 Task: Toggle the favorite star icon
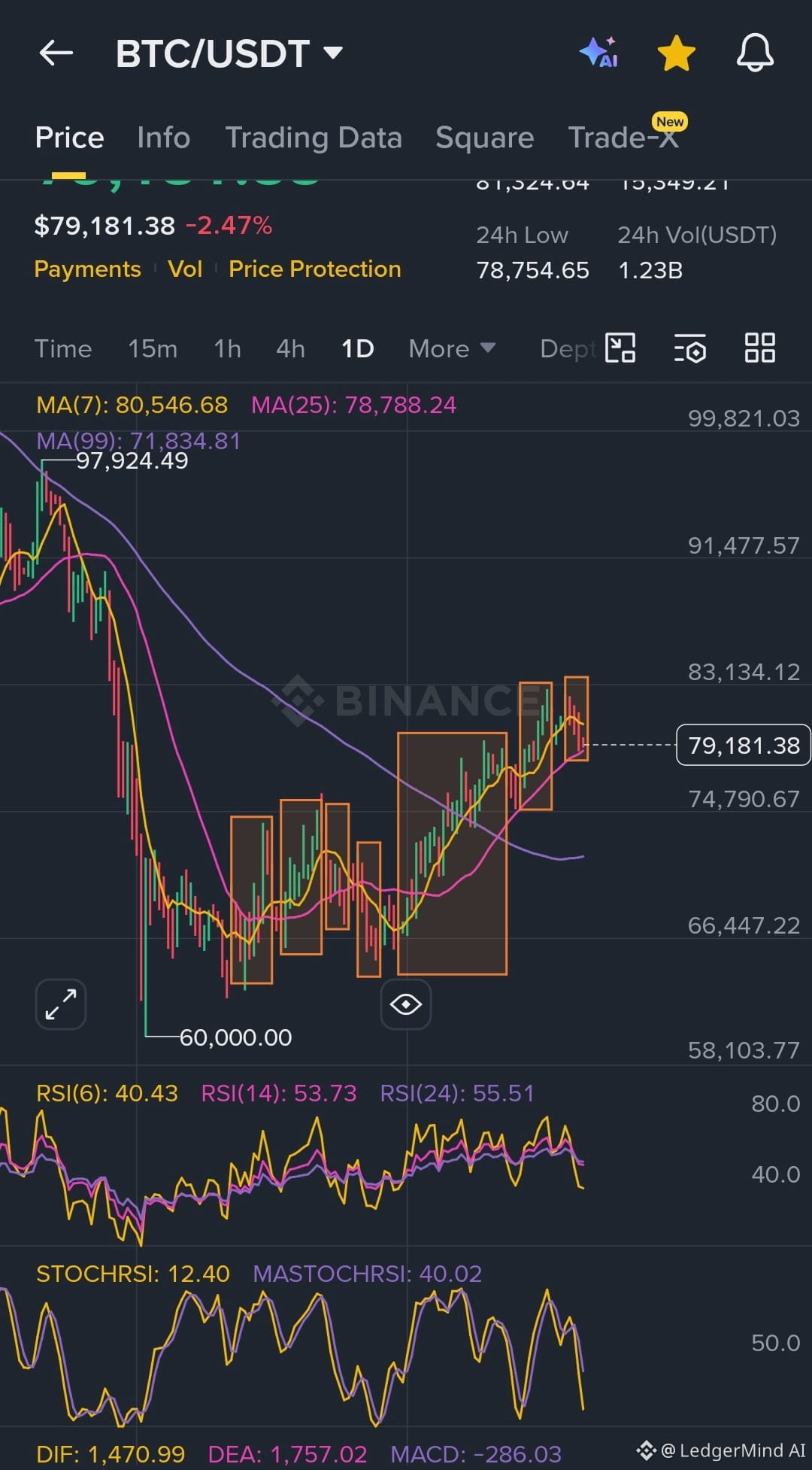point(676,53)
